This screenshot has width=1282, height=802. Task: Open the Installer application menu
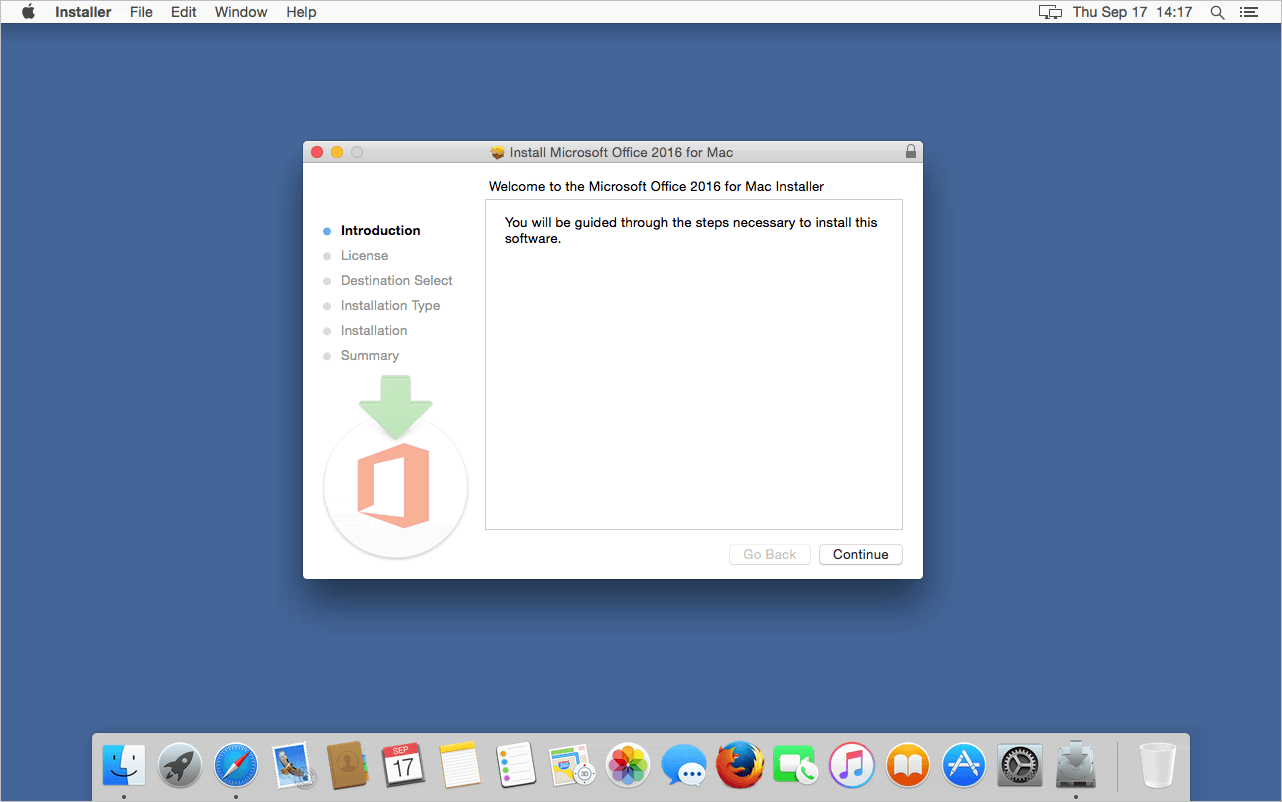tap(83, 12)
